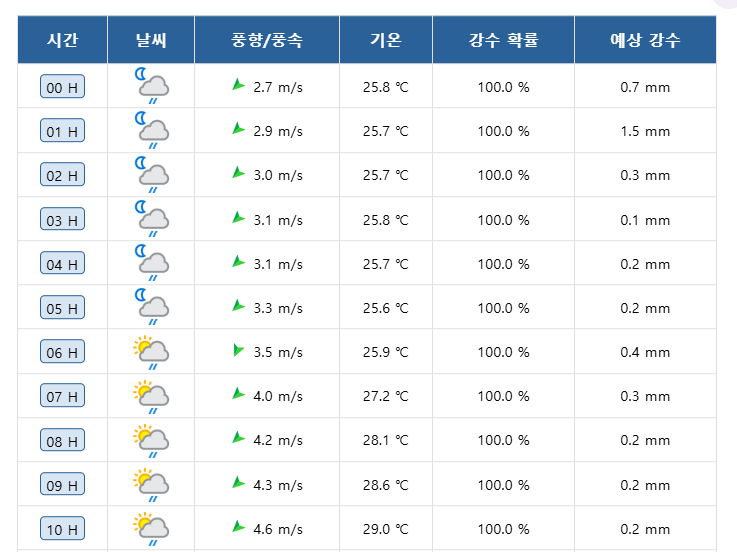The image size is (737, 552).
Task: Click the 날씨 column header
Action: point(151,41)
